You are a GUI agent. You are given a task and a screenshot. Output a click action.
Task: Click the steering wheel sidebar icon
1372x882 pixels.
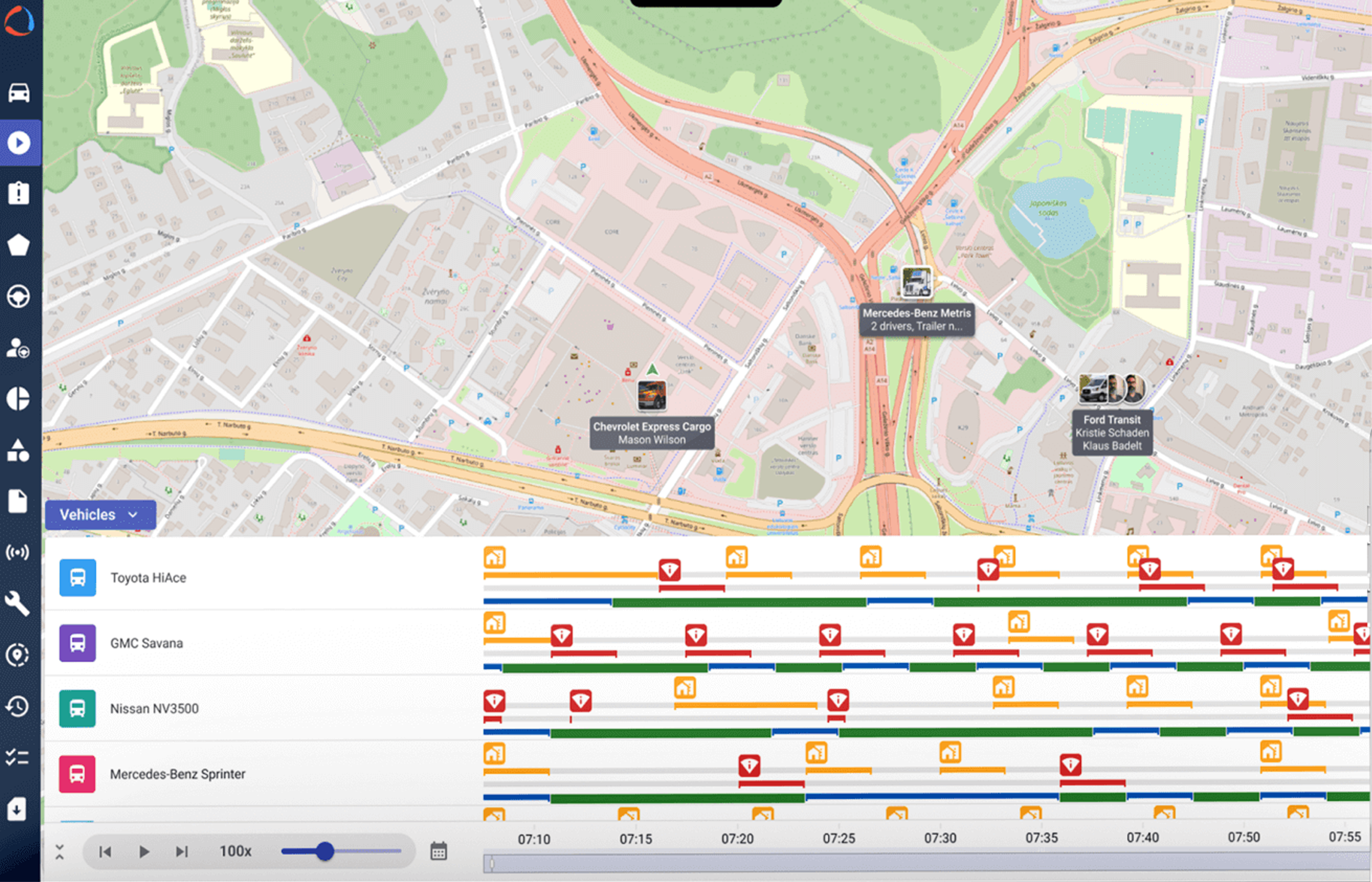[x=19, y=297]
